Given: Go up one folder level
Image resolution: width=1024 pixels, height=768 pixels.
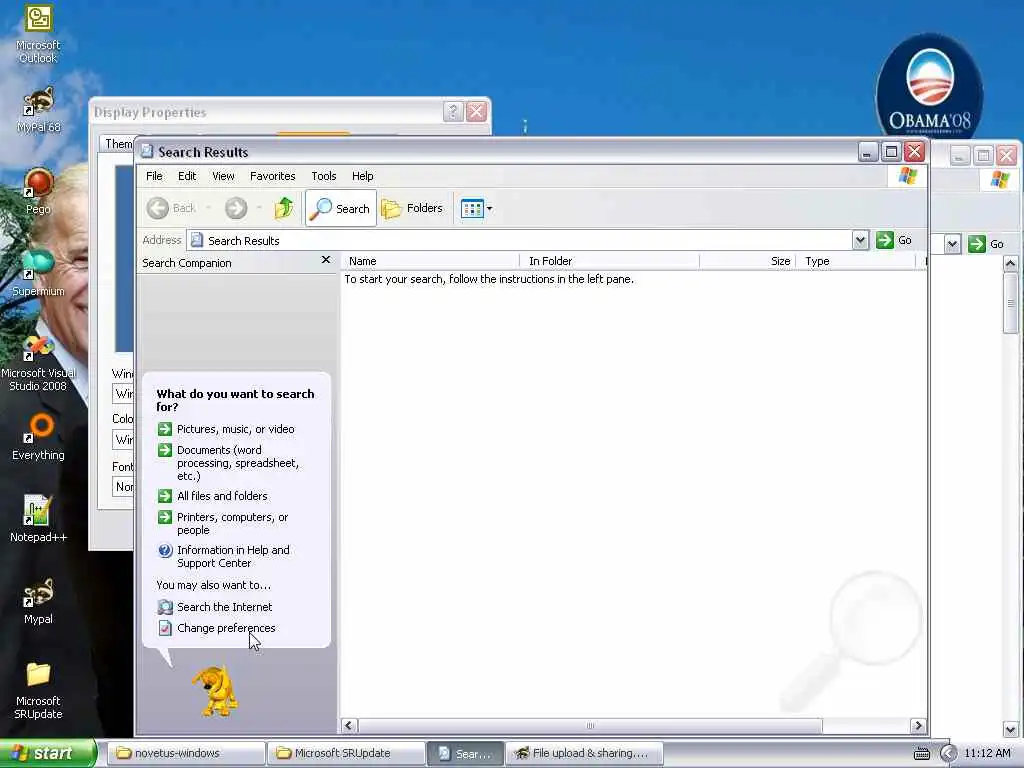Looking at the screenshot, I should pos(283,208).
